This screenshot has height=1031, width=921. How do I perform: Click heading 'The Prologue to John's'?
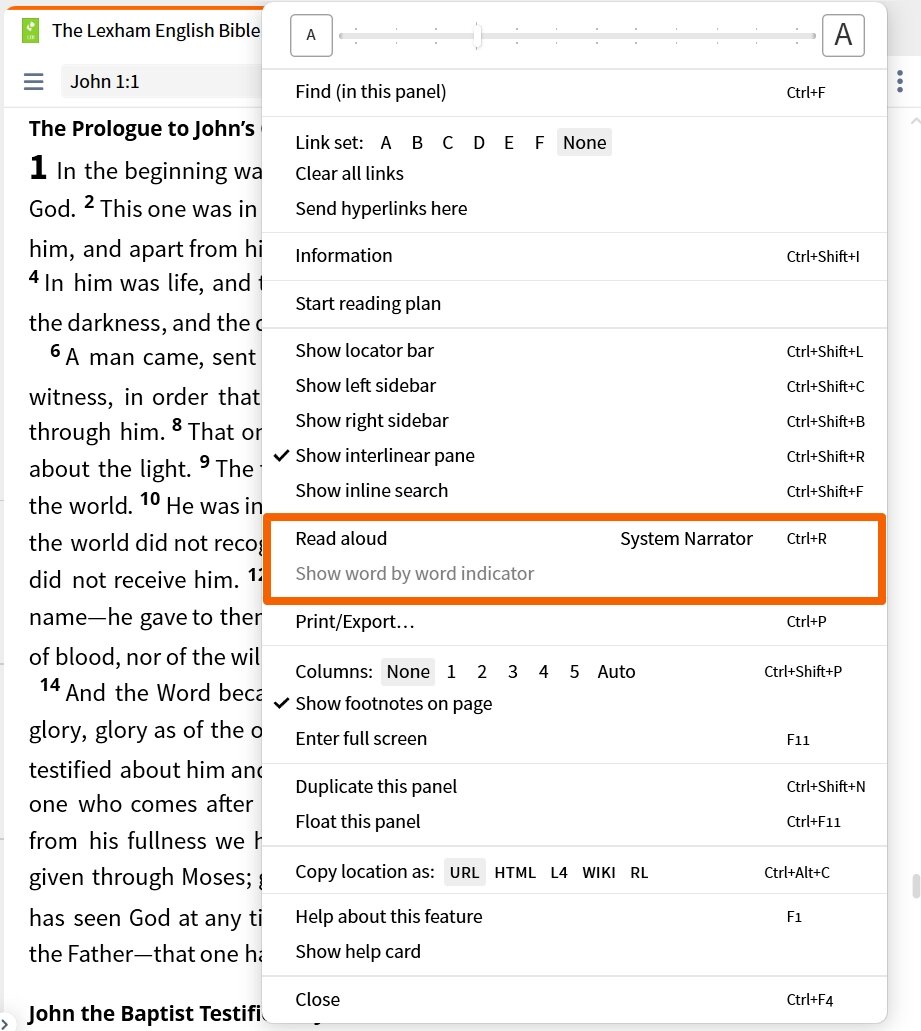click(141, 128)
